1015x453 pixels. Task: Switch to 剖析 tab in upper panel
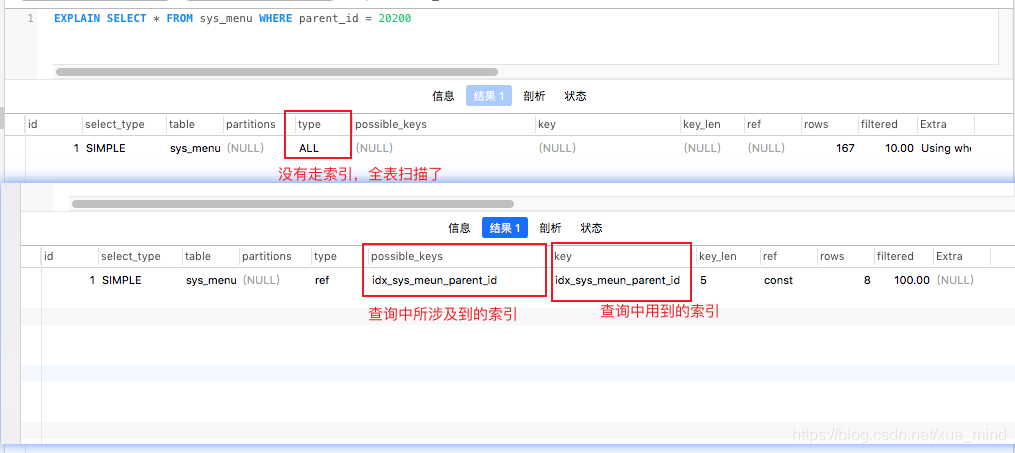click(535, 96)
